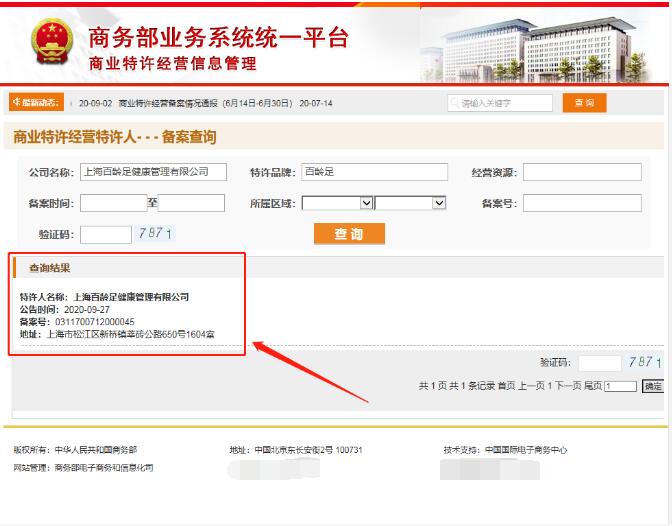The height and width of the screenshot is (526, 672).
Task: Go to 下一页 next page
Action: tap(566, 386)
